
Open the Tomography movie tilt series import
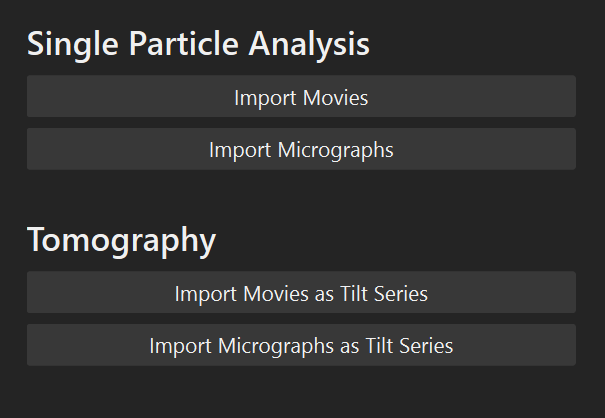click(301, 293)
